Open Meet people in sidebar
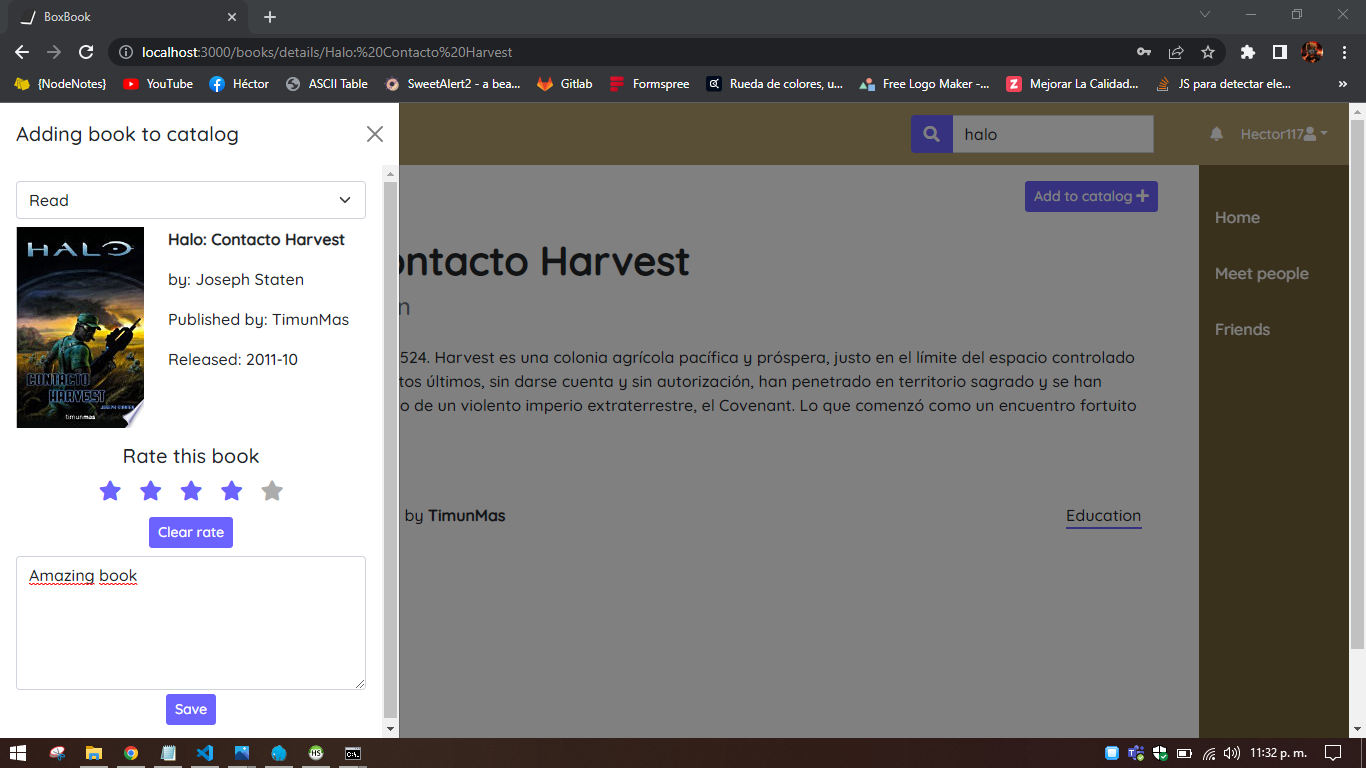The image size is (1366, 768). 1262,273
